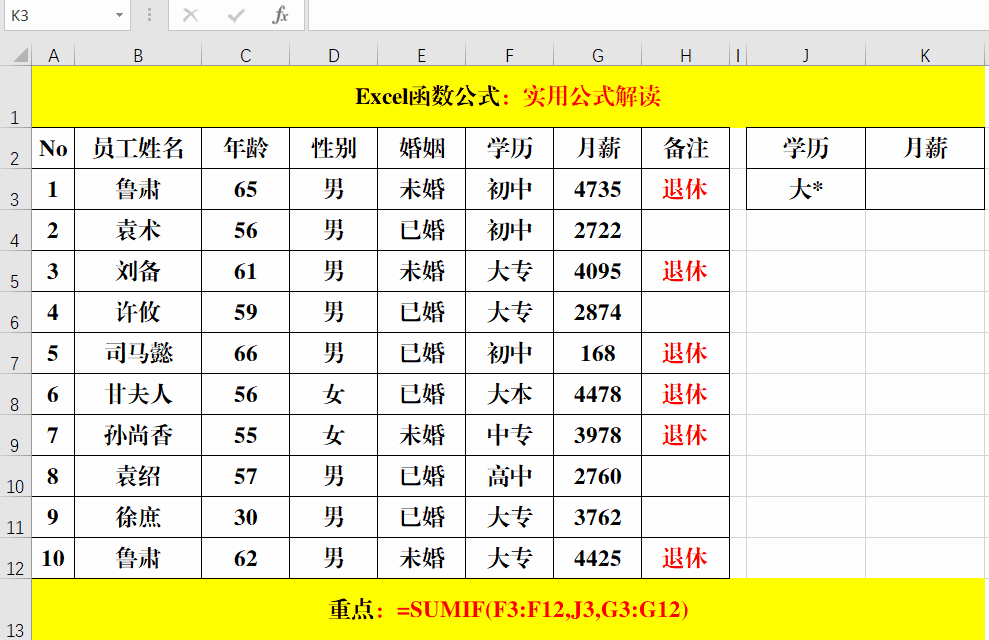Click age cell '65'
The image size is (989, 640).
click(x=245, y=189)
